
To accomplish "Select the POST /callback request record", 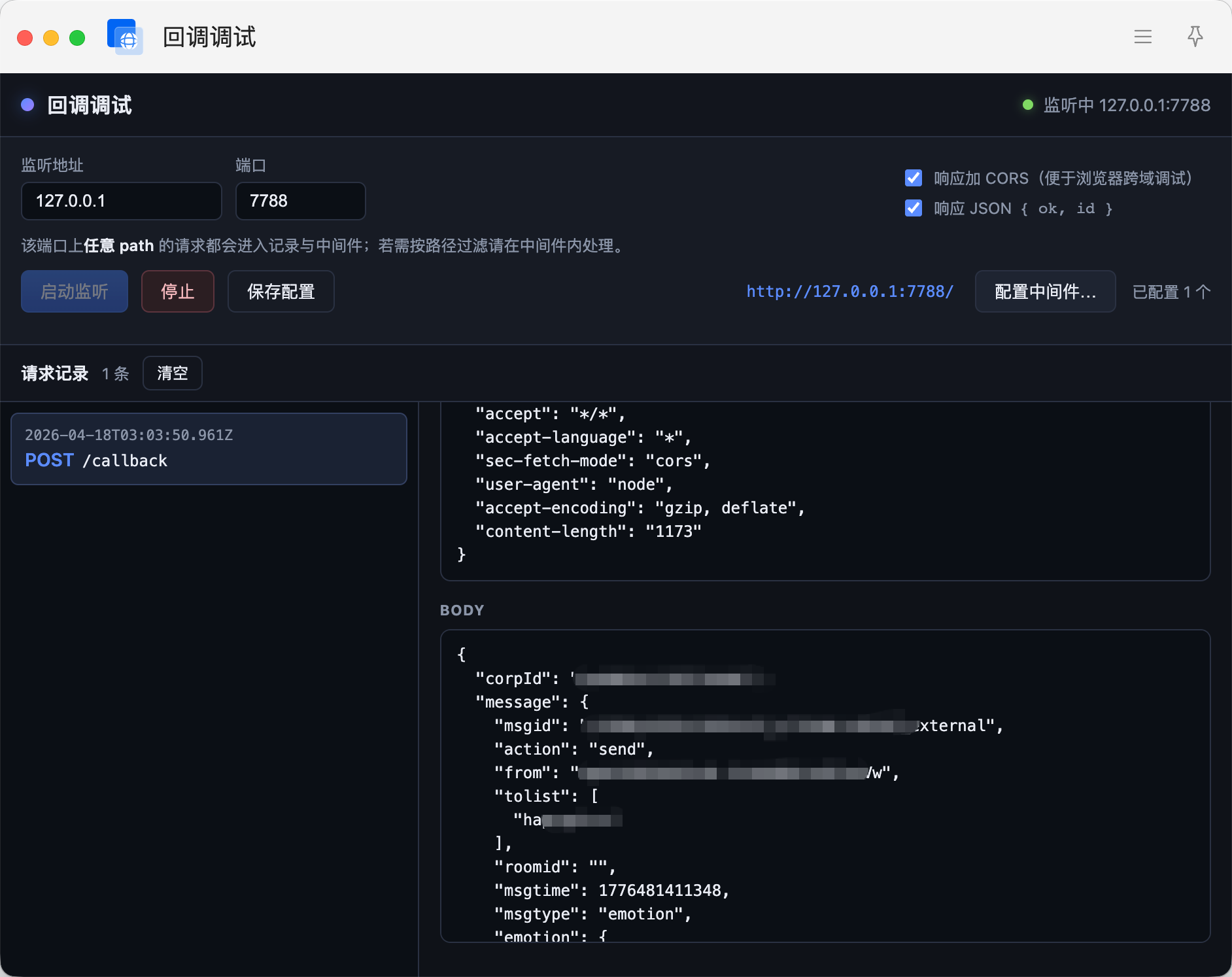I will click(209, 449).
